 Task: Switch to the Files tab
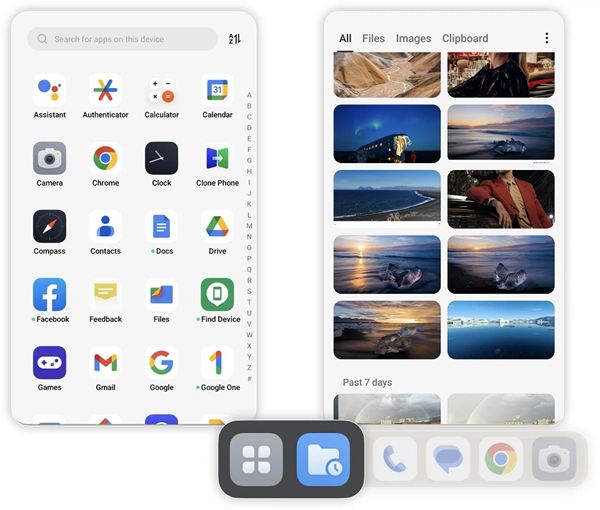point(373,39)
